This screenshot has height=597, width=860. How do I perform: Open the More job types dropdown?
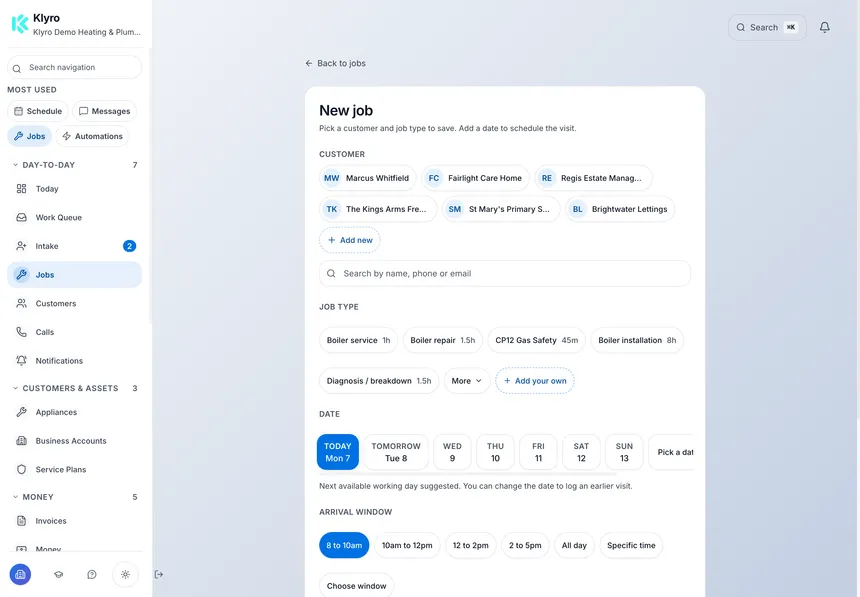point(467,381)
